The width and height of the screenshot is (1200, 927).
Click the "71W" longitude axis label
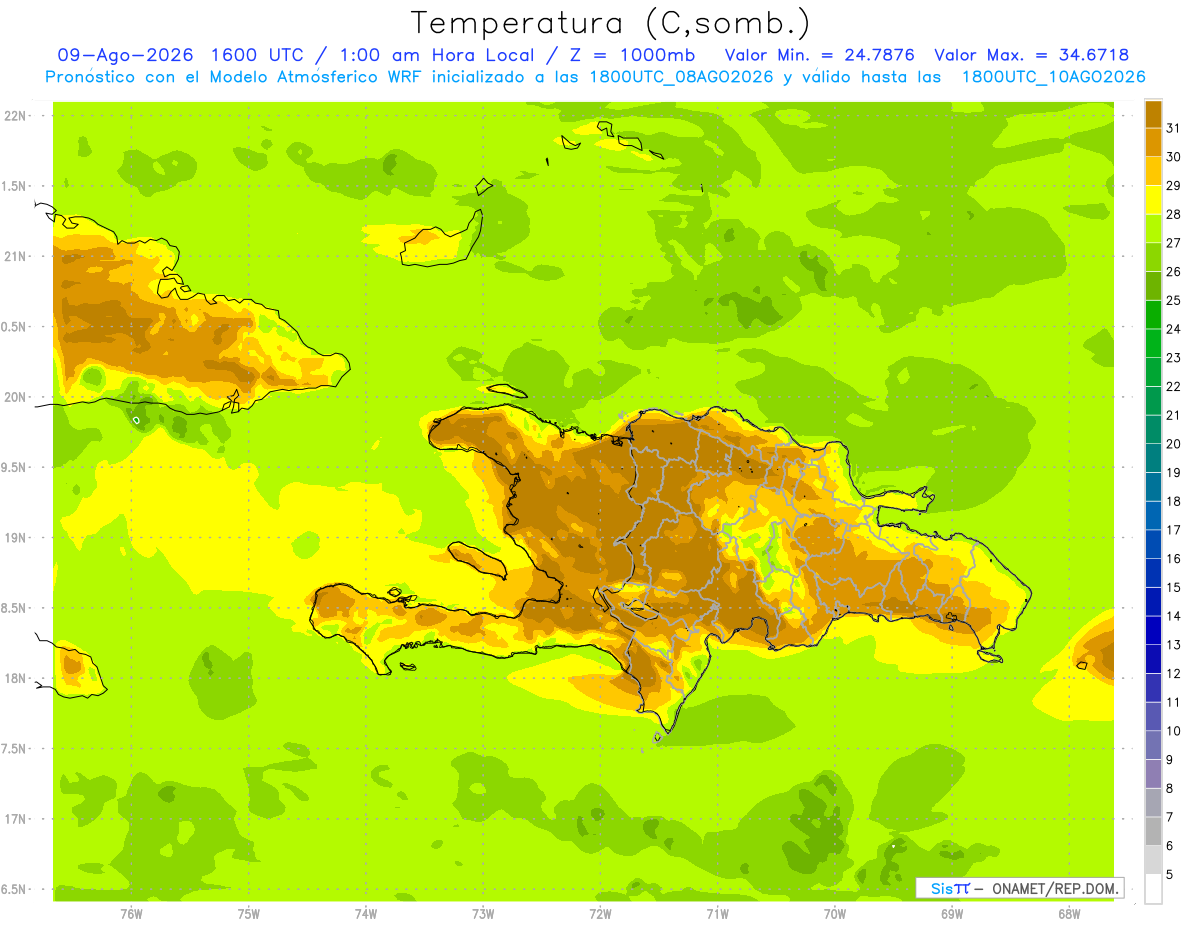pyautogui.click(x=717, y=914)
